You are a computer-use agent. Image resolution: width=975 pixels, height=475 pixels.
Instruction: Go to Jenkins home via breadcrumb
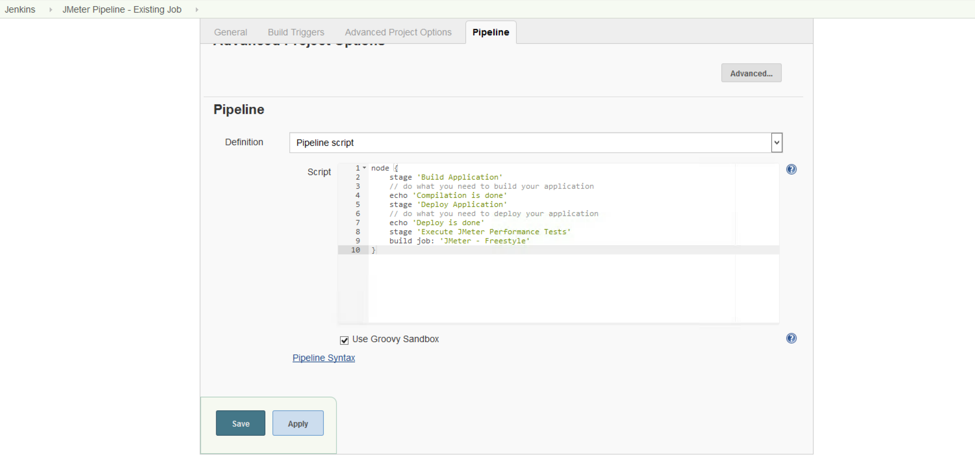(20, 10)
